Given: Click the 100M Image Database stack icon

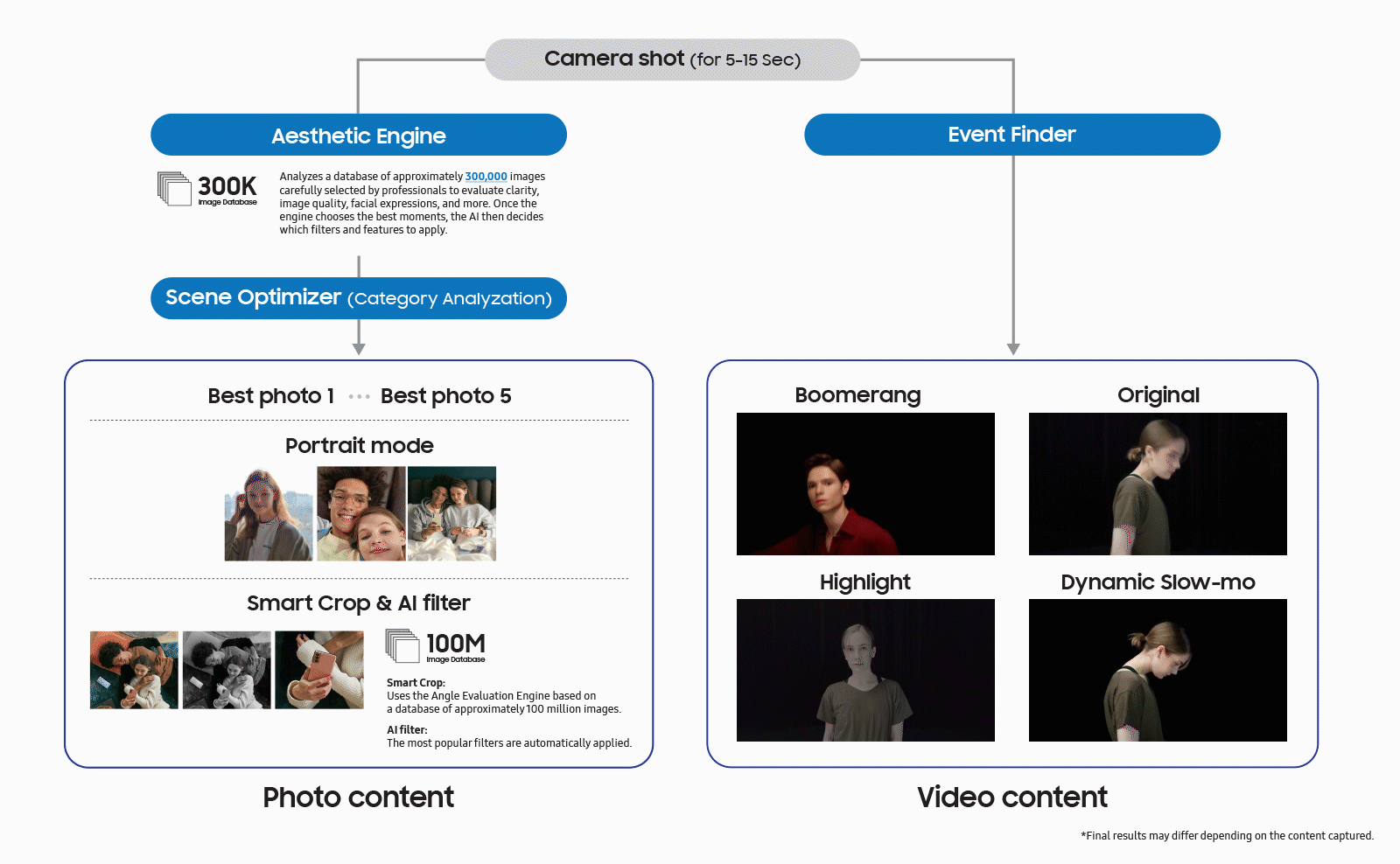Looking at the screenshot, I should point(402,647).
